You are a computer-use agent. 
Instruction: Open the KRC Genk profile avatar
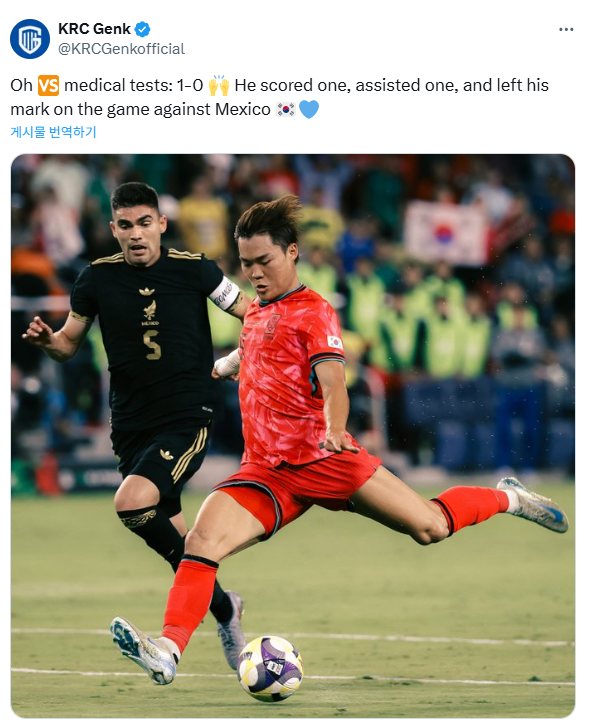[x=30, y=39]
